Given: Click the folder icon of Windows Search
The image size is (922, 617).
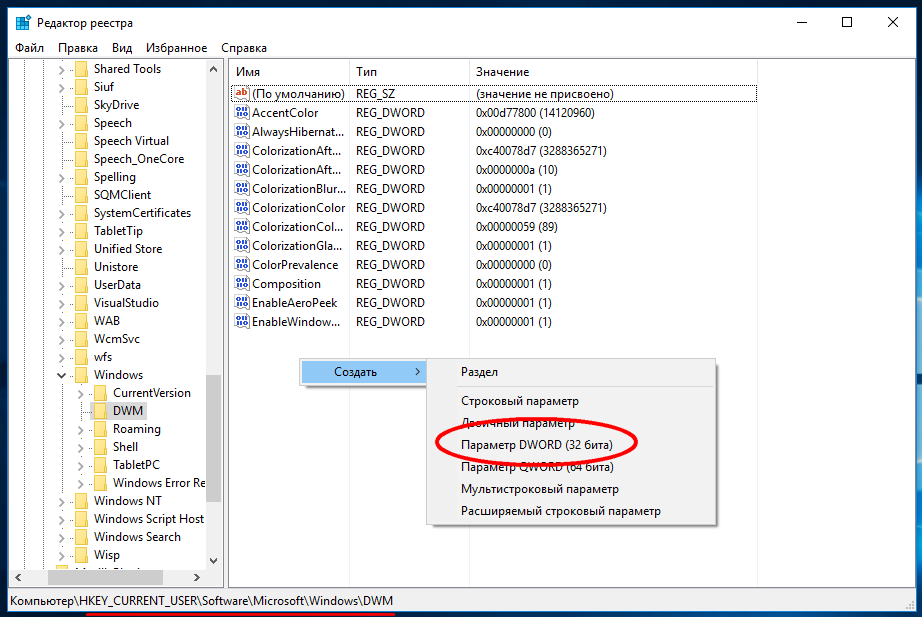Looking at the screenshot, I should point(82,536).
